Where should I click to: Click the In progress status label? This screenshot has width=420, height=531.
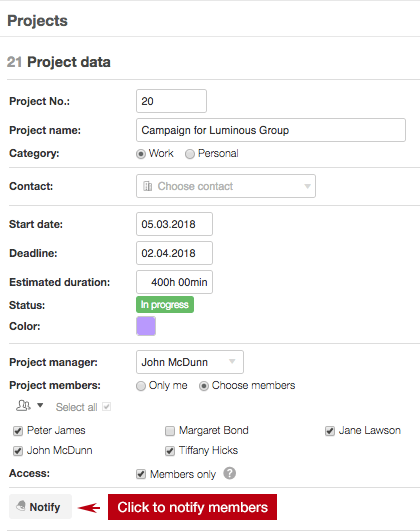tap(165, 304)
